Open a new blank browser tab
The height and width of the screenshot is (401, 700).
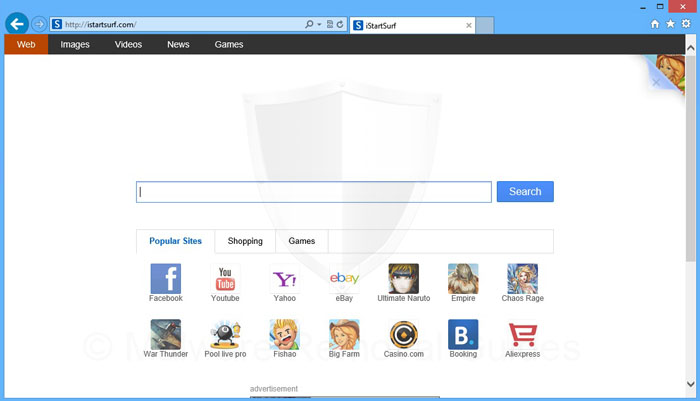pos(485,25)
